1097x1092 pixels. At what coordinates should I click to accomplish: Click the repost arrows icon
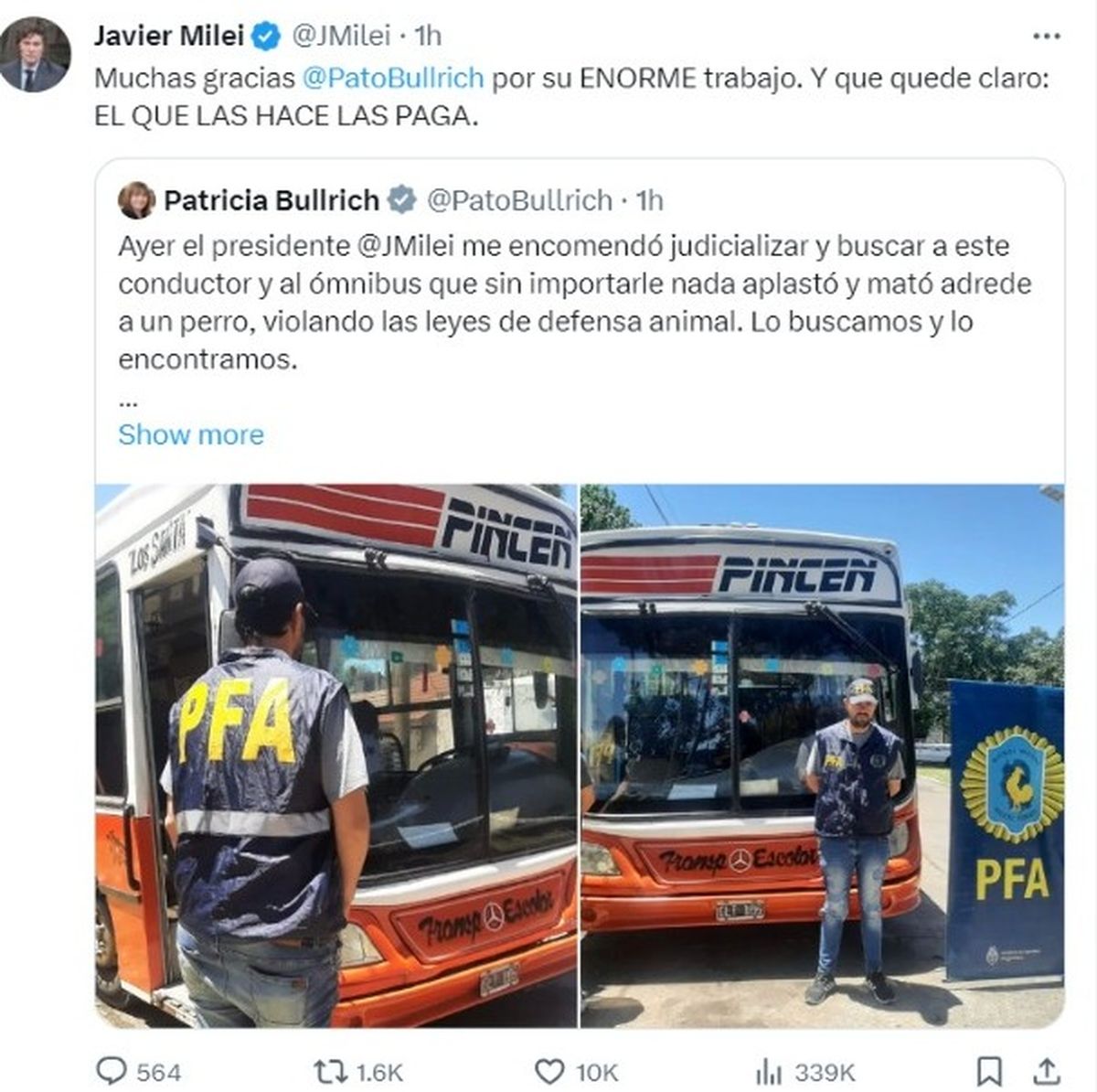pos(330,1071)
